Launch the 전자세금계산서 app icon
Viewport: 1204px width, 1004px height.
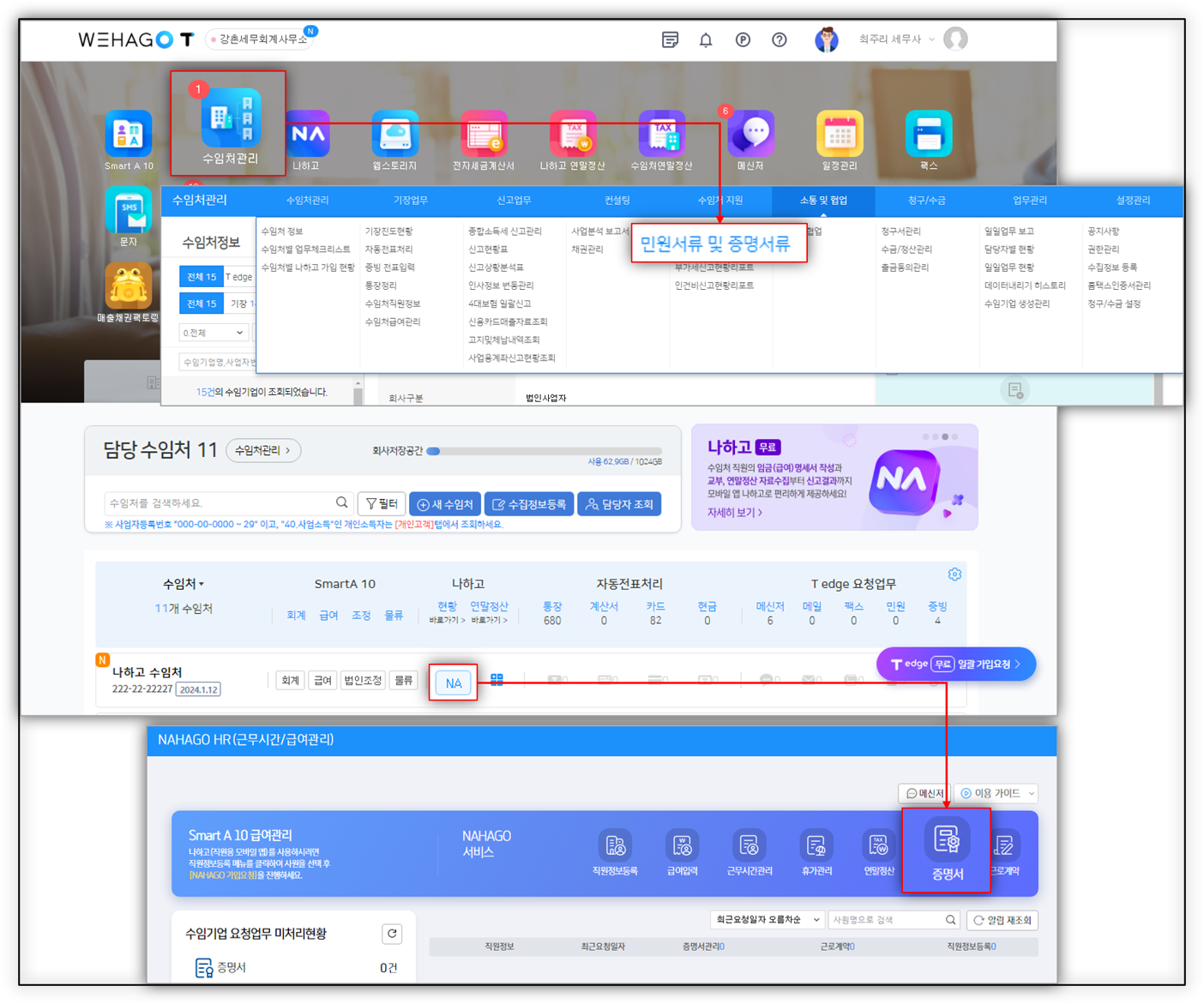tap(485, 134)
